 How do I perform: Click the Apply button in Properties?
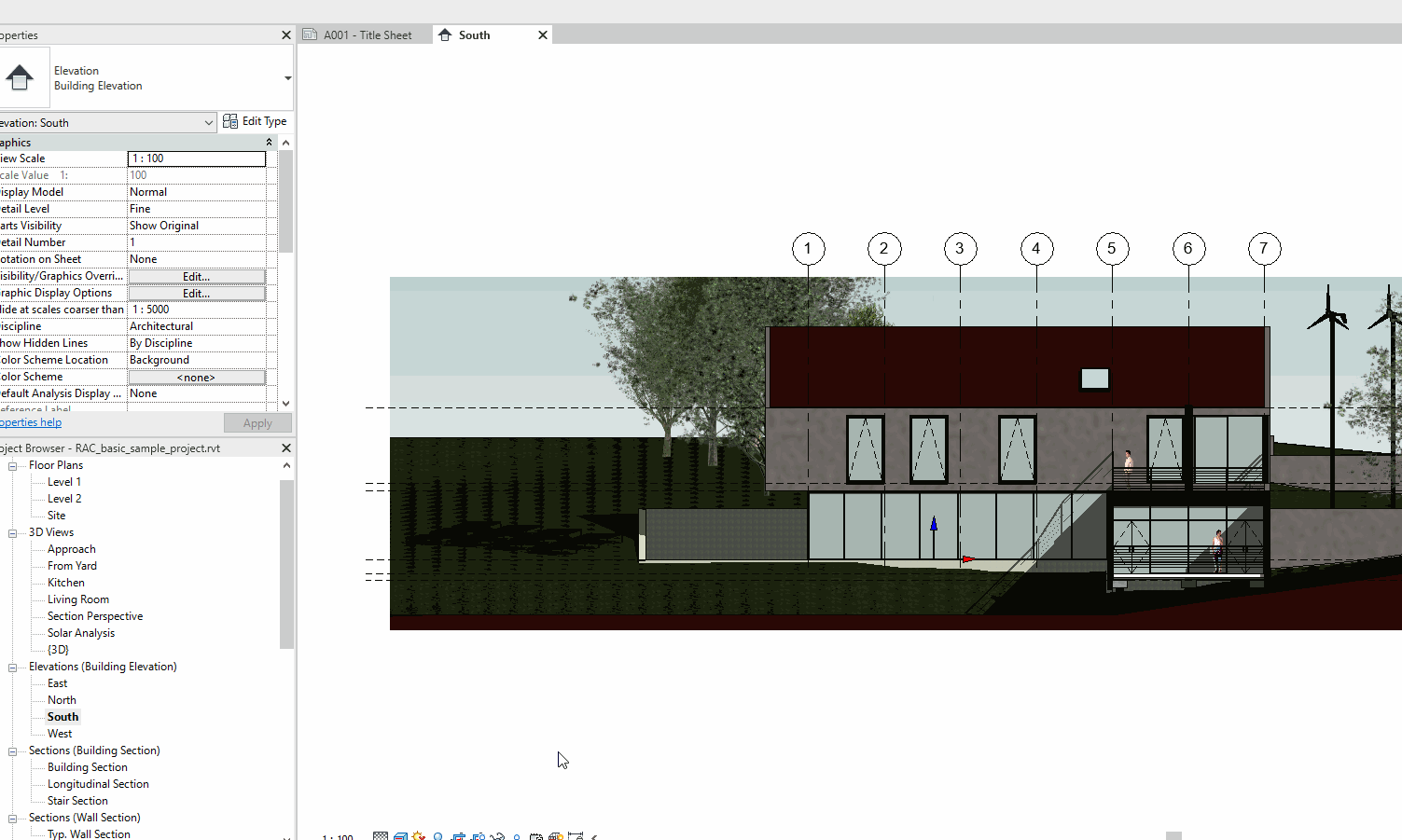point(257,422)
